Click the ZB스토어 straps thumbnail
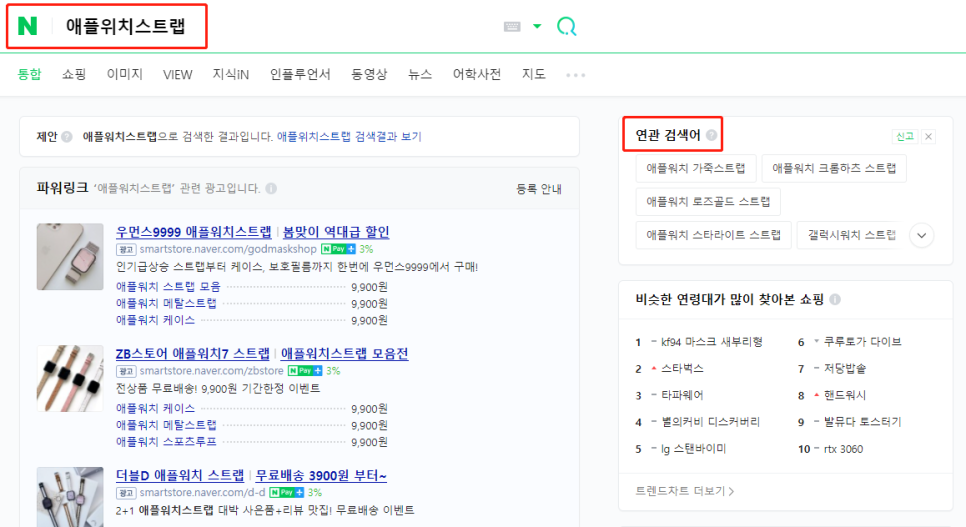The width and height of the screenshot is (966, 527). click(70, 378)
